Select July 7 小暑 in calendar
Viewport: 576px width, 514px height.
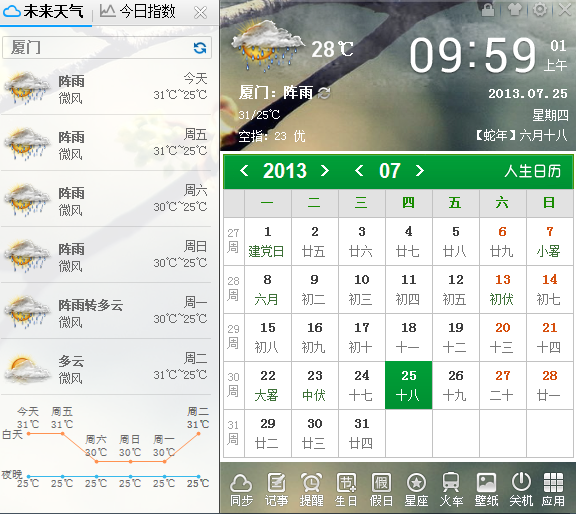pyautogui.click(x=550, y=241)
